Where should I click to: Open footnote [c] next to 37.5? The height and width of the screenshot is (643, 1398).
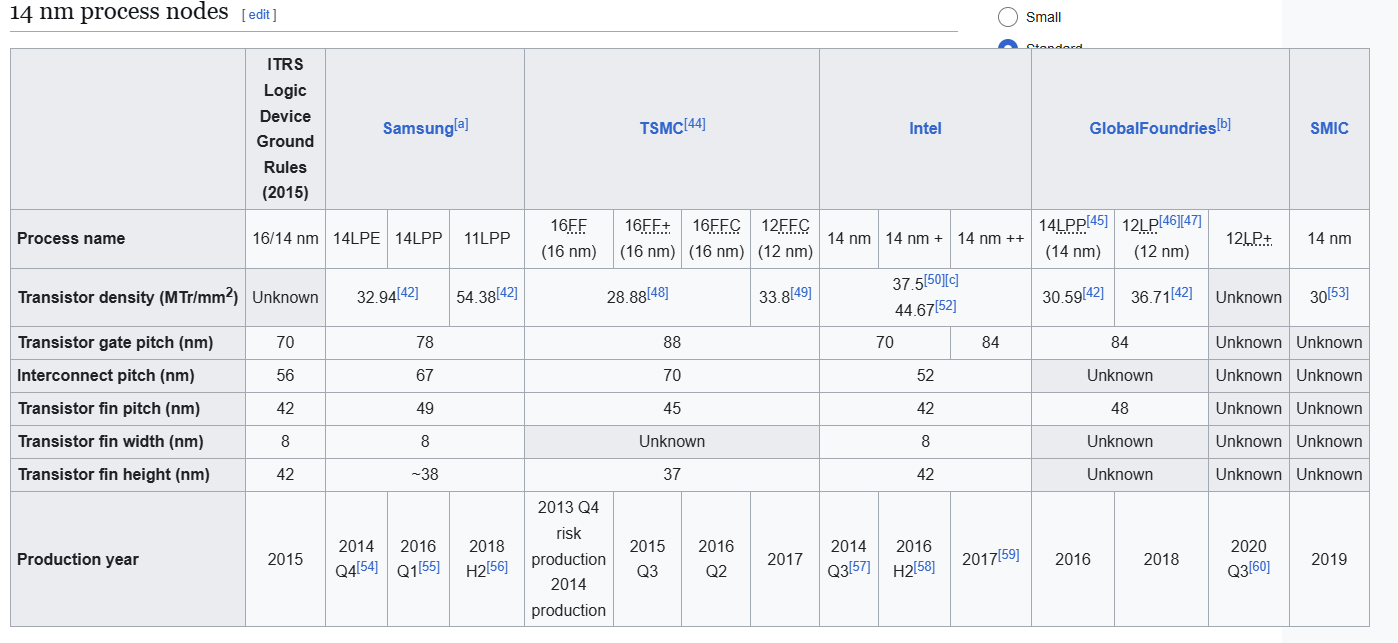tap(952, 279)
